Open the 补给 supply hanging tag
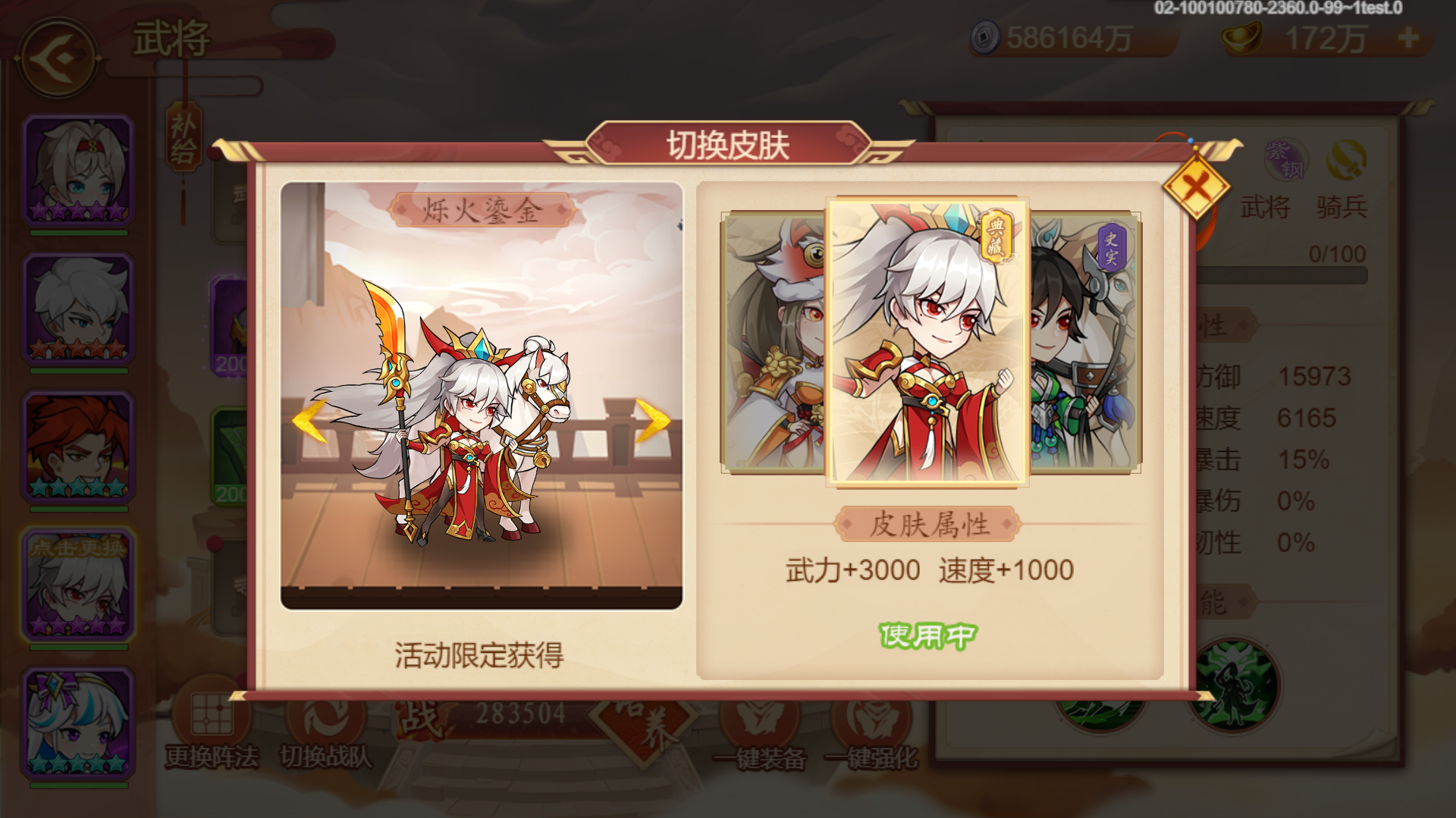Image resolution: width=1456 pixels, height=818 pixels. coord(184,139)
